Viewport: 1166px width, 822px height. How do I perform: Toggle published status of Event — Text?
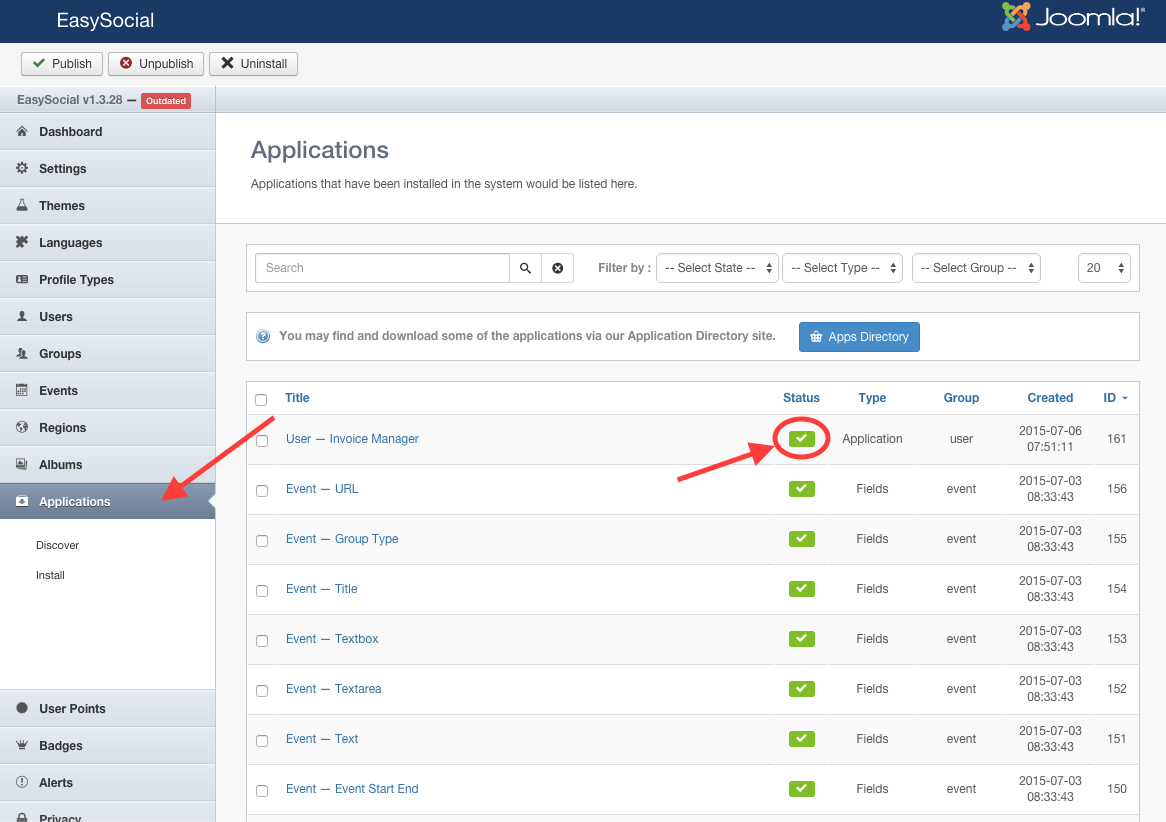802,739
